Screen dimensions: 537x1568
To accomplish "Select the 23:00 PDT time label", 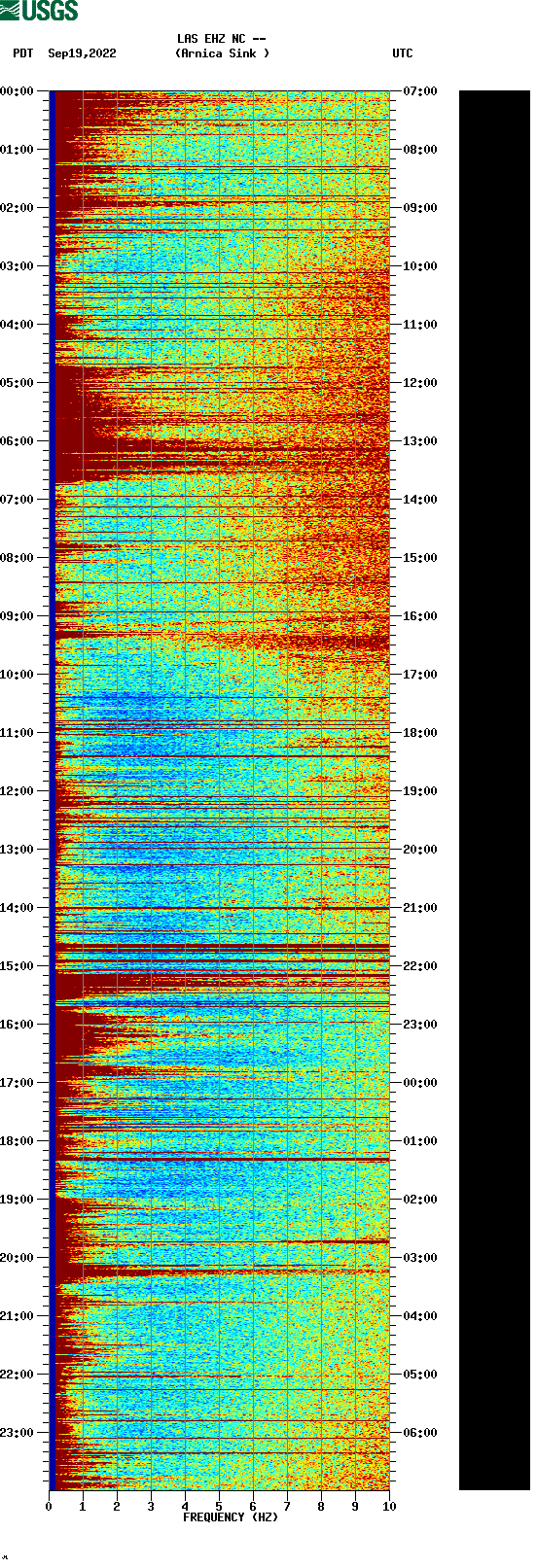I will pyautogui.click(x=17, y=1433).
